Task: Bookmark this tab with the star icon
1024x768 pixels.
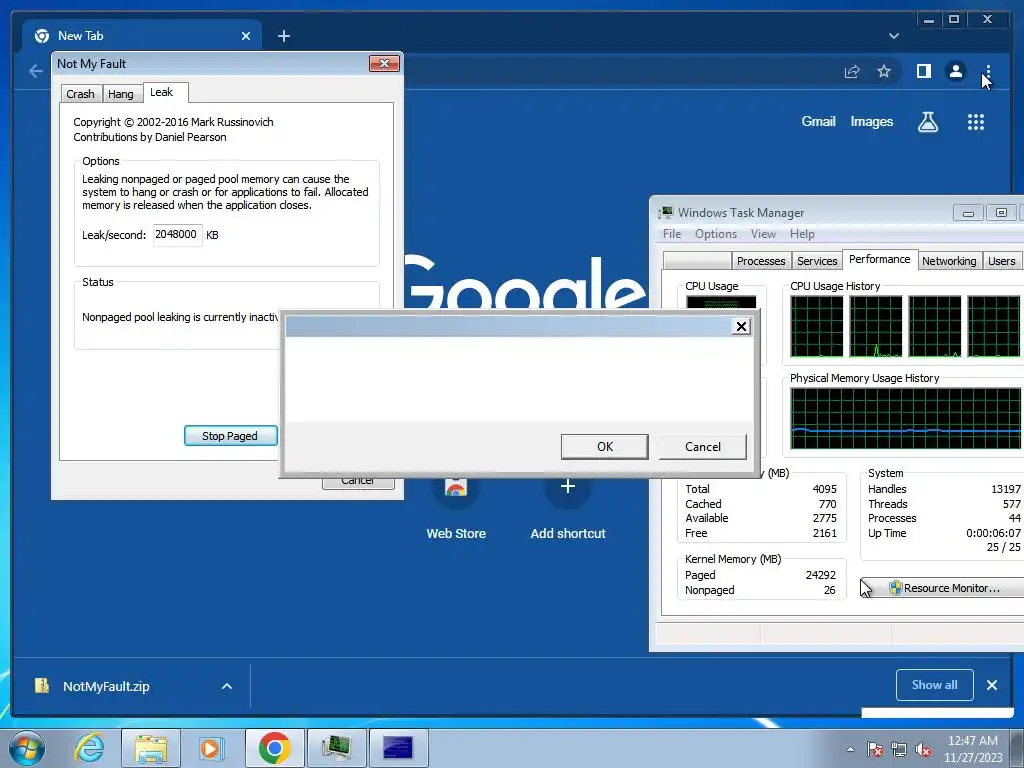Action: pos(884,71)
